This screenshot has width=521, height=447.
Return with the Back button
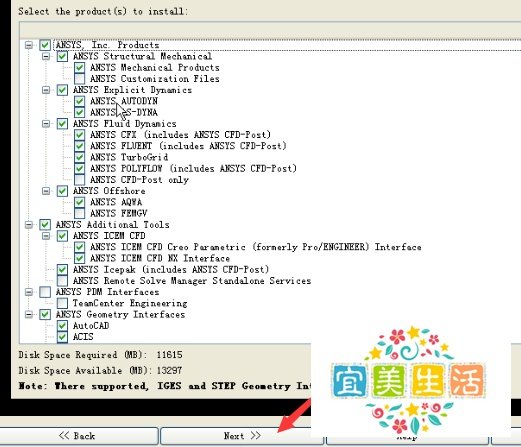pos(77,436)
